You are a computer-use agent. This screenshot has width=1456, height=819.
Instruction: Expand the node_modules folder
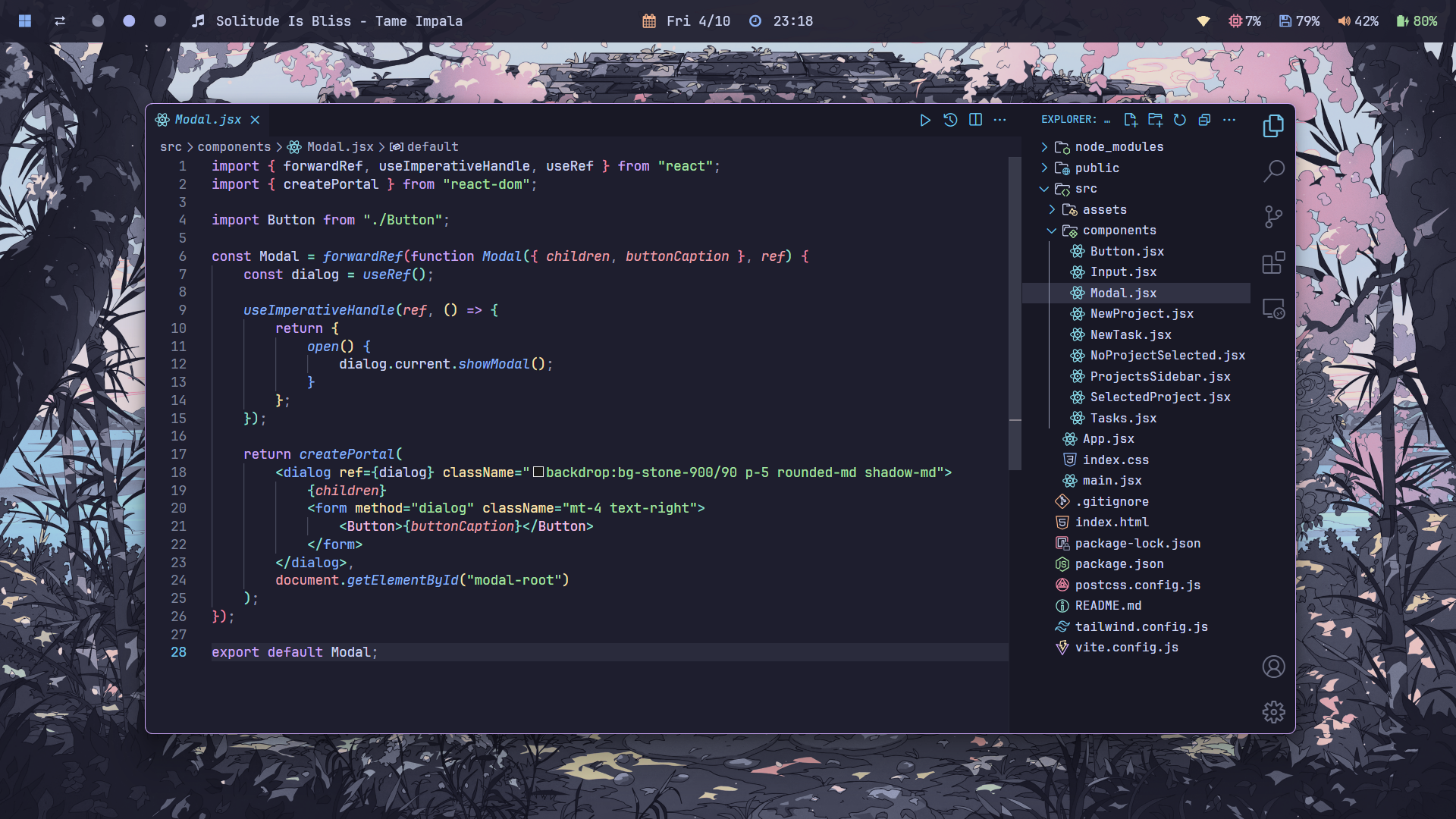pos(1136,147)
